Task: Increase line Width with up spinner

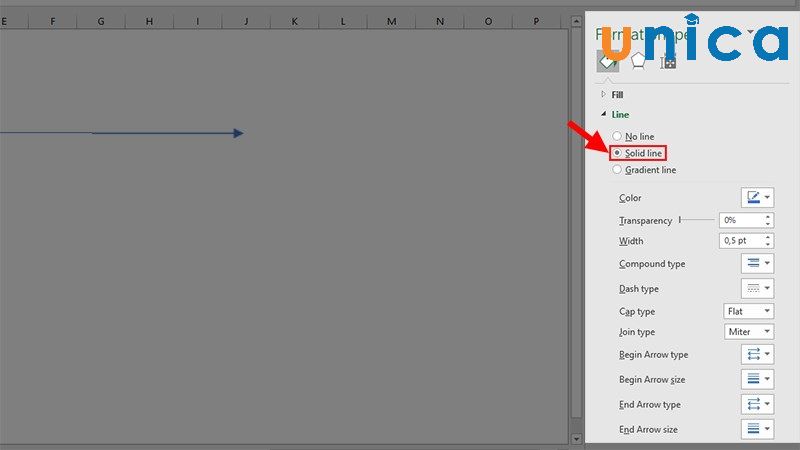Action: pos(768,237)
